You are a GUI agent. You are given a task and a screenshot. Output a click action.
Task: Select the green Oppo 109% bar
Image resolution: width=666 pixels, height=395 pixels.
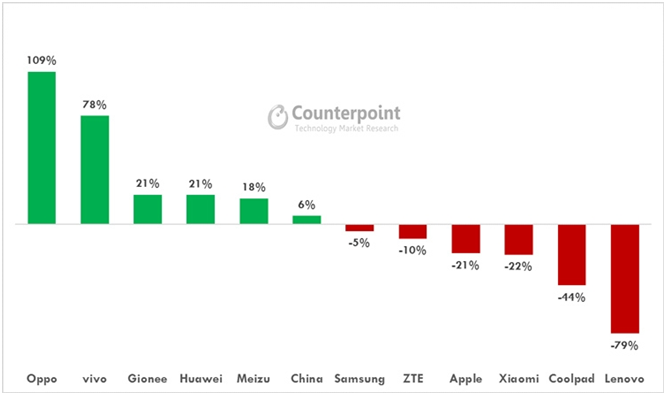pos(42,148)
